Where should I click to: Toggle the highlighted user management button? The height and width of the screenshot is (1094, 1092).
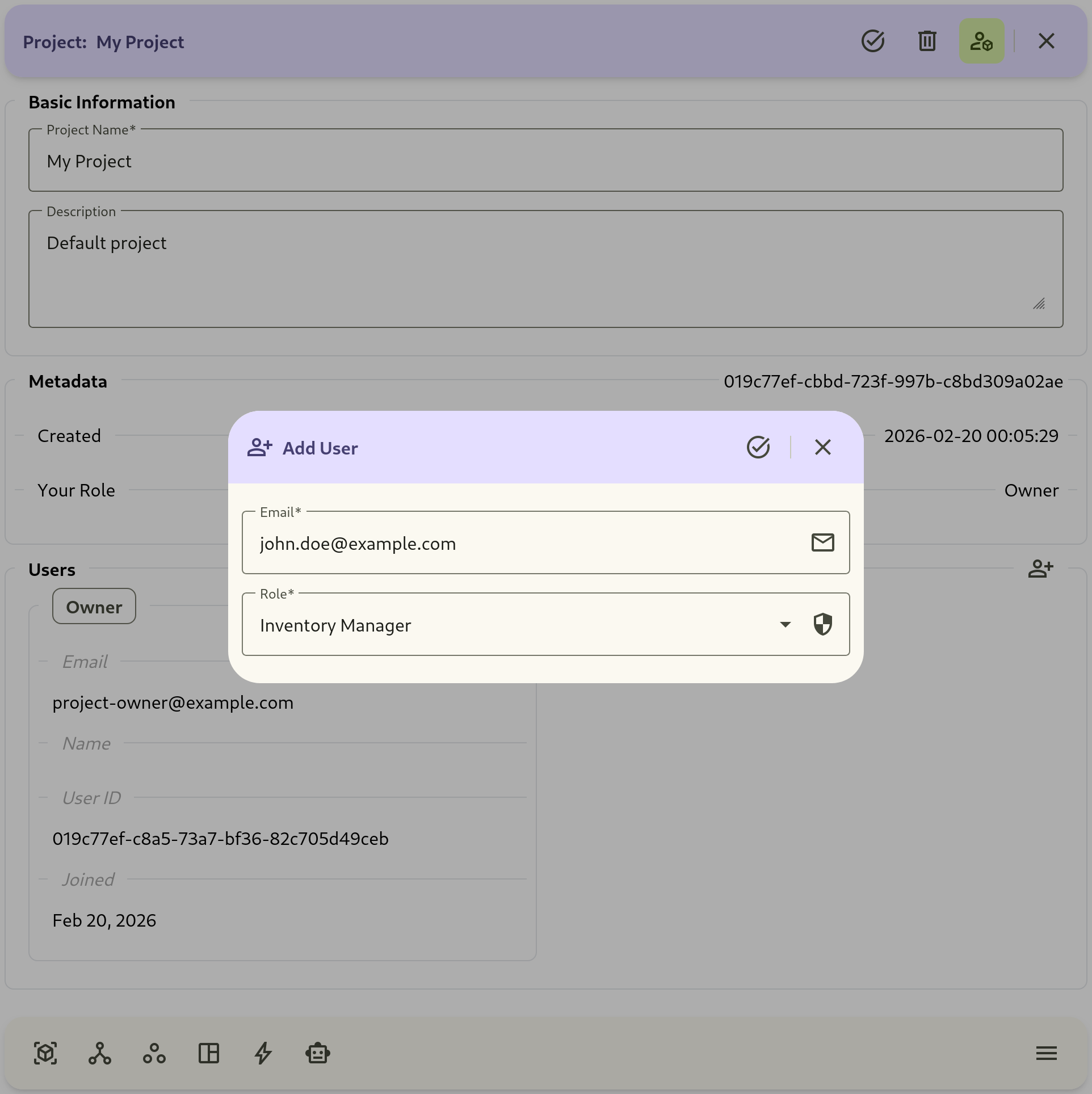pyautogui.click(x=981, y=41)
